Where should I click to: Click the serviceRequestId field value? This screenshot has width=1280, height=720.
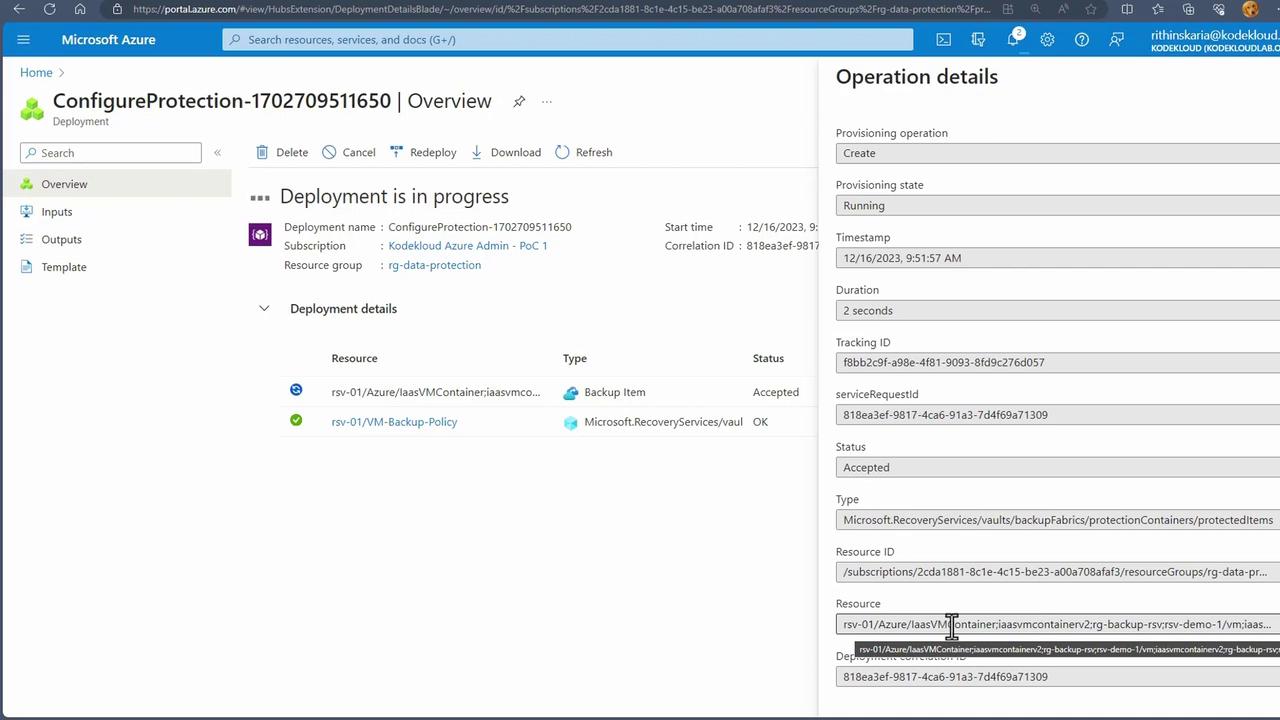tap(1058, 415)
